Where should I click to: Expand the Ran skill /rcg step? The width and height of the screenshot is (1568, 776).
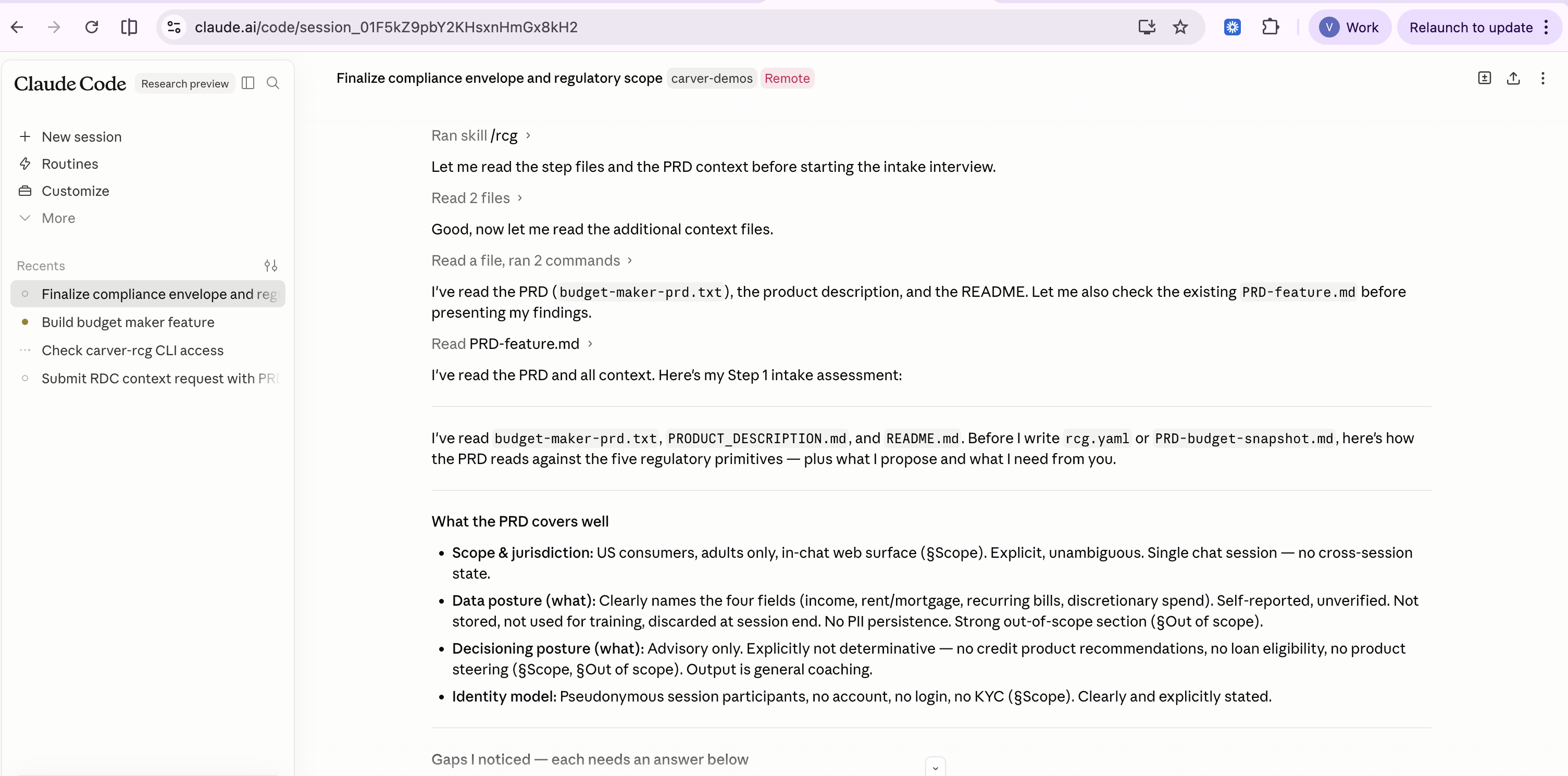coord(481,136)
